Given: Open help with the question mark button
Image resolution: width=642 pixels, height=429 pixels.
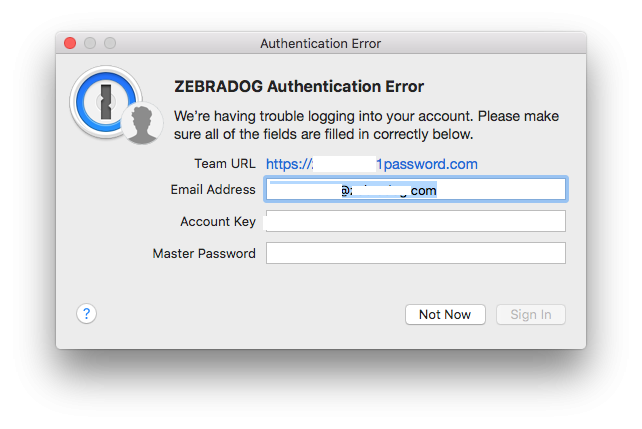Looking at the screenshot, I should pos(86,314).
